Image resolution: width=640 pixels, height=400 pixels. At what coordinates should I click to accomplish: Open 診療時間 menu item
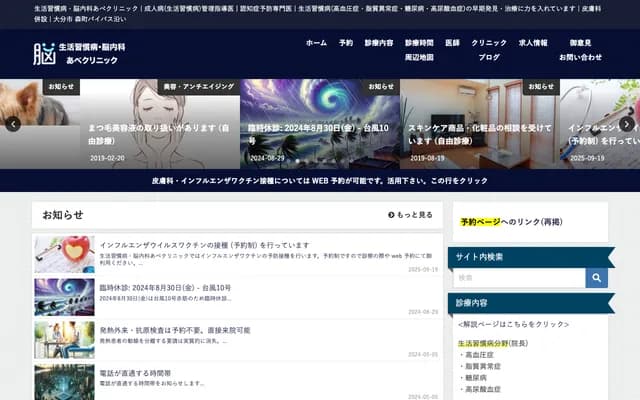(x=419, y=43)
